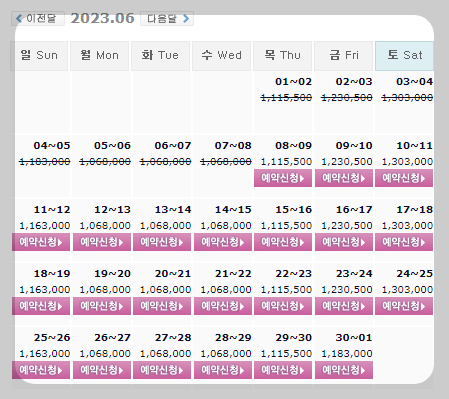Go to previous month 이전달
This screenshot has width=449, height=399.
pyautogui.click(x=38, y=18)
